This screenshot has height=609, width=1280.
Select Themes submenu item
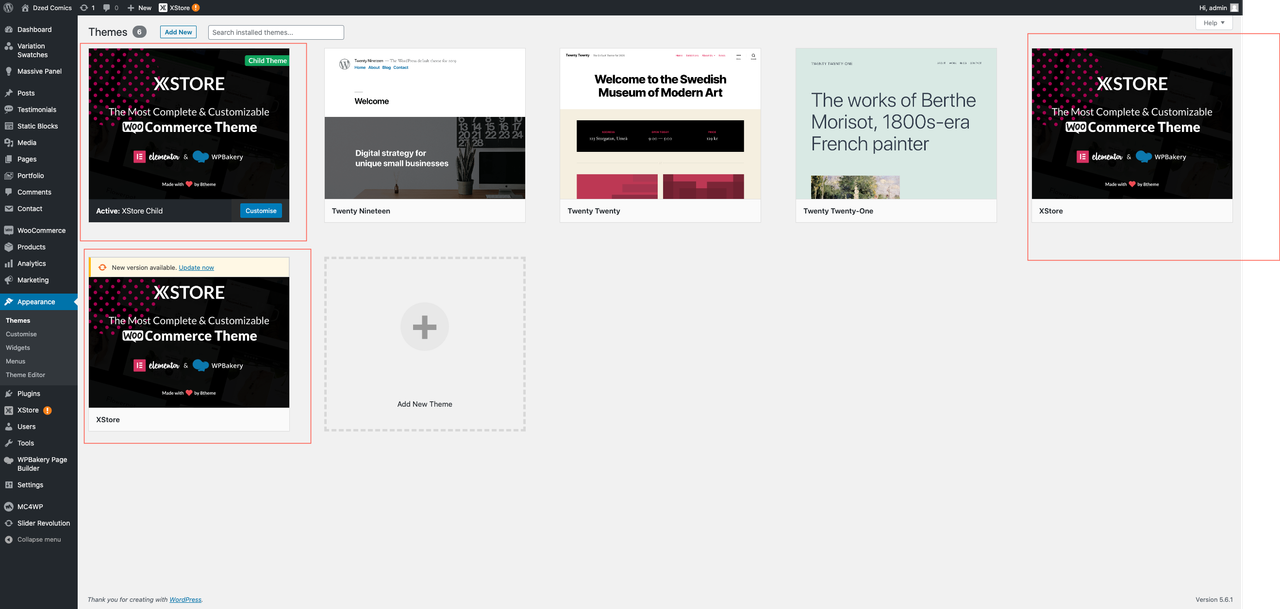tap(18, 320)
